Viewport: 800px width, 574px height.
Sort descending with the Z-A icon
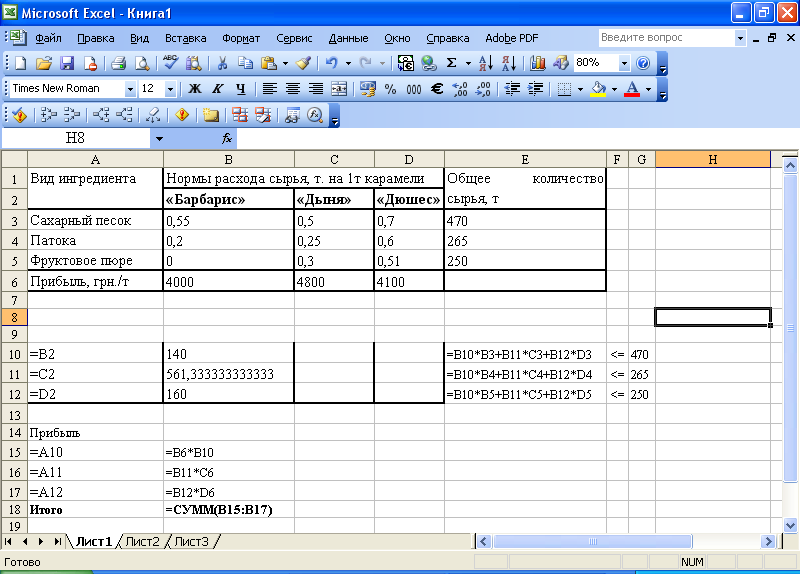click(x=509, y=63)
